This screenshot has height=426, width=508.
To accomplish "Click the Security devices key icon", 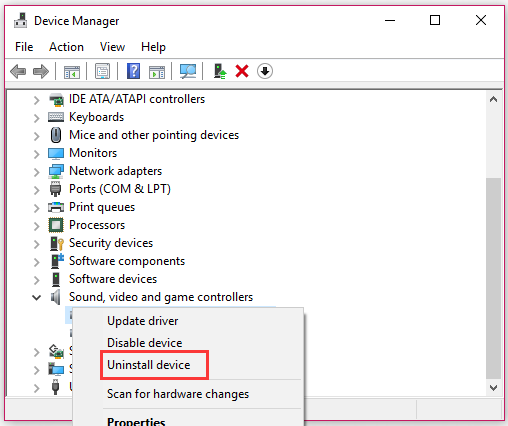I will (56, 243).
